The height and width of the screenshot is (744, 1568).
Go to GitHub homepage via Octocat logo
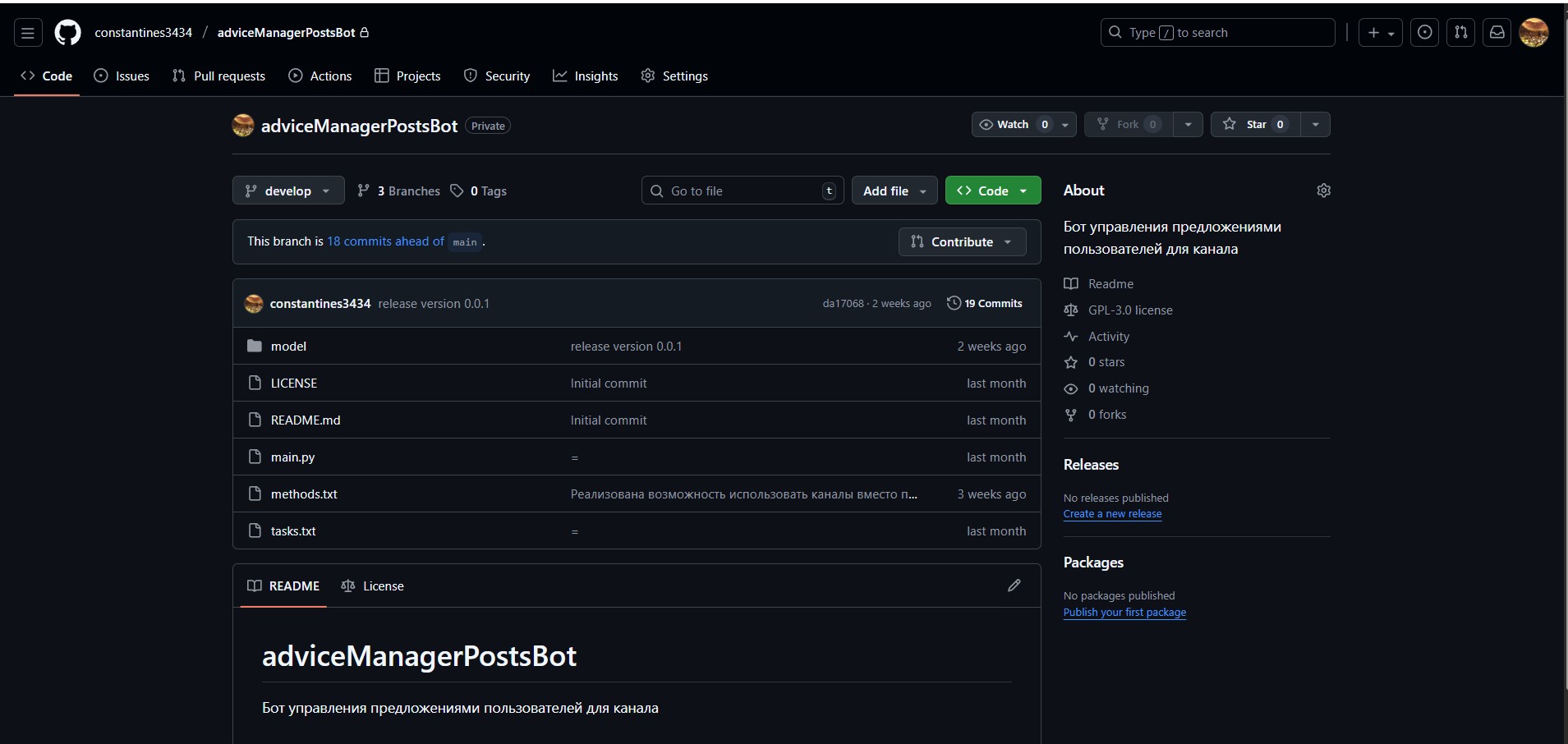[67, 33]
